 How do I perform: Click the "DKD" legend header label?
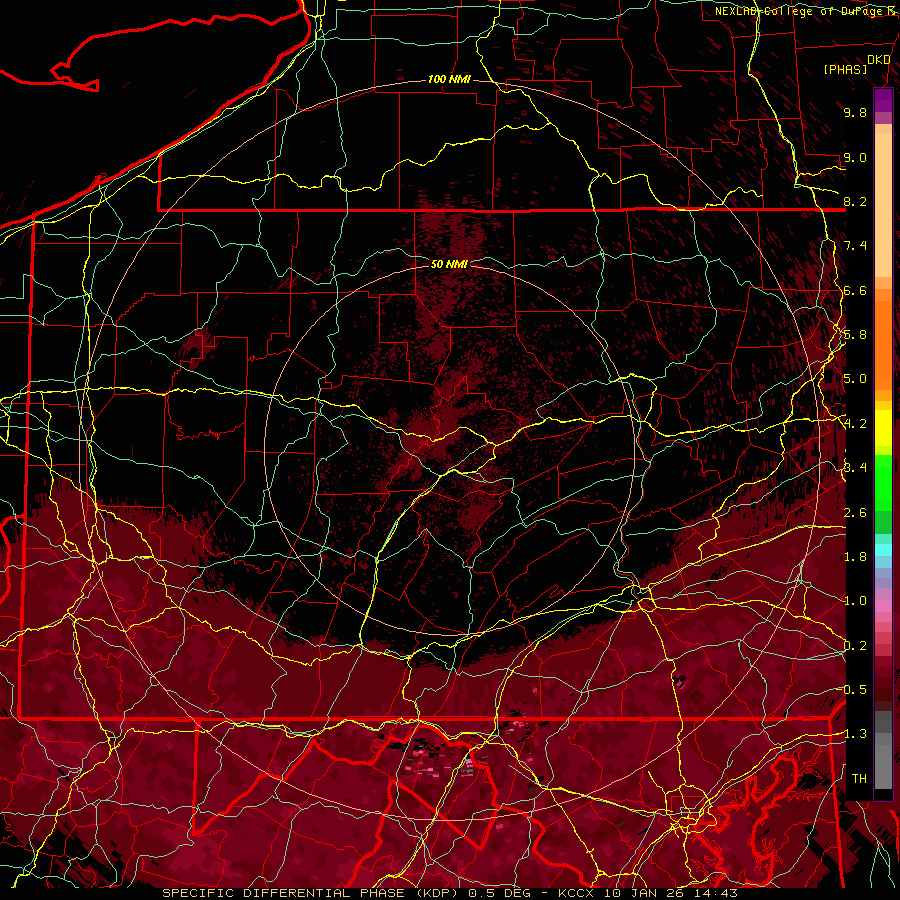[879, 60]
